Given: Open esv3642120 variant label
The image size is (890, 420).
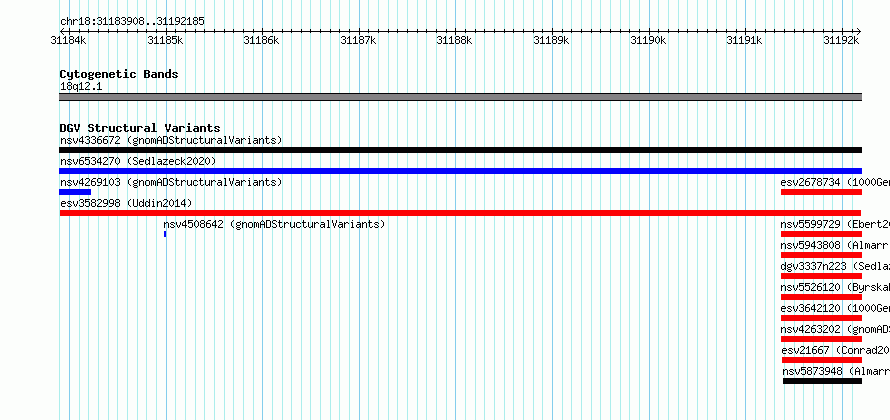Looking at the screenshot, I should click(835, 308).
